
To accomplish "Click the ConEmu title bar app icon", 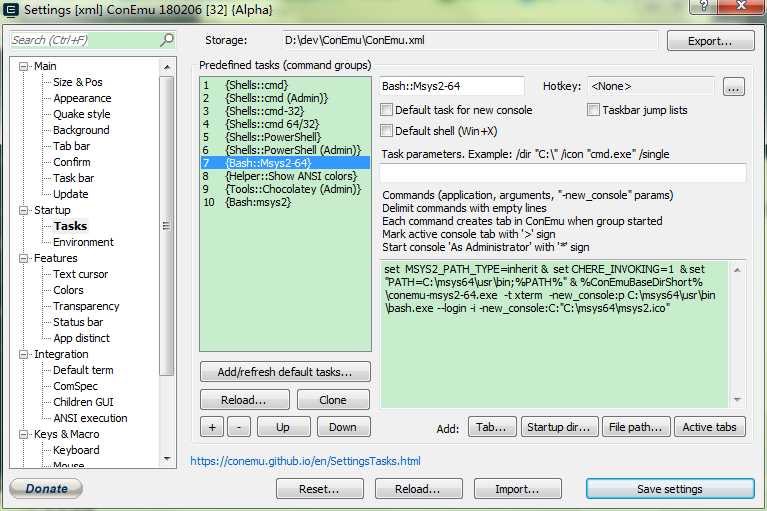I will [11, 9].
